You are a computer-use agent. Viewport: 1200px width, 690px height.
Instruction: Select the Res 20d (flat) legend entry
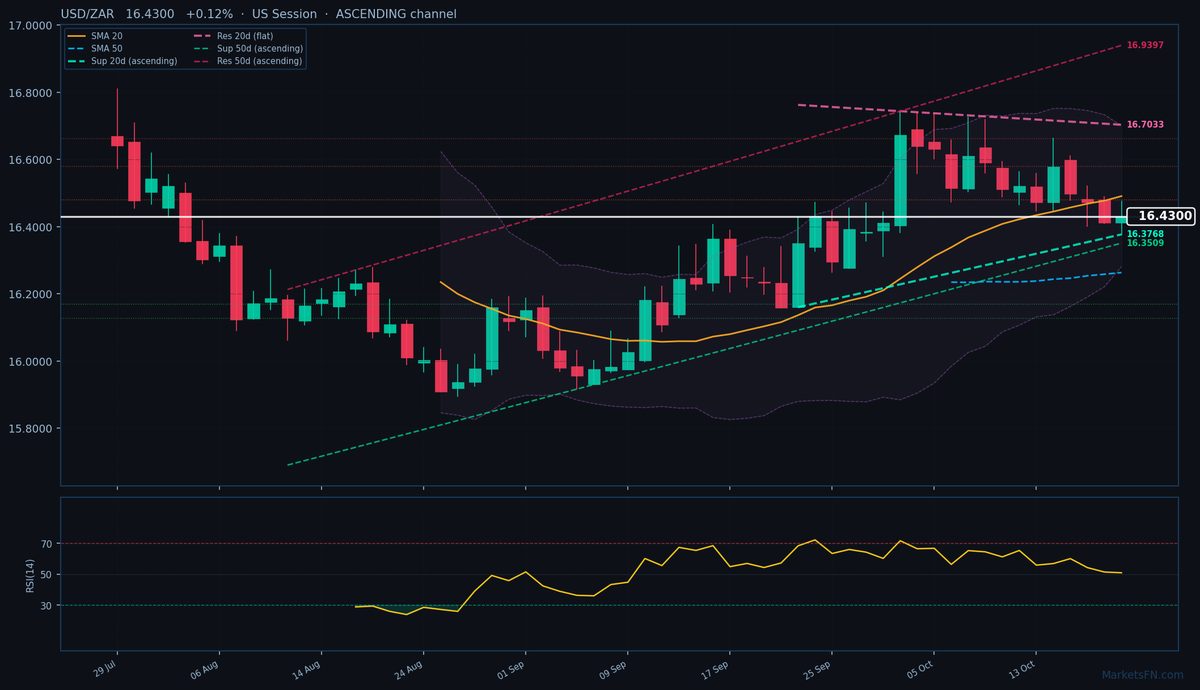(x=232, y=36)
